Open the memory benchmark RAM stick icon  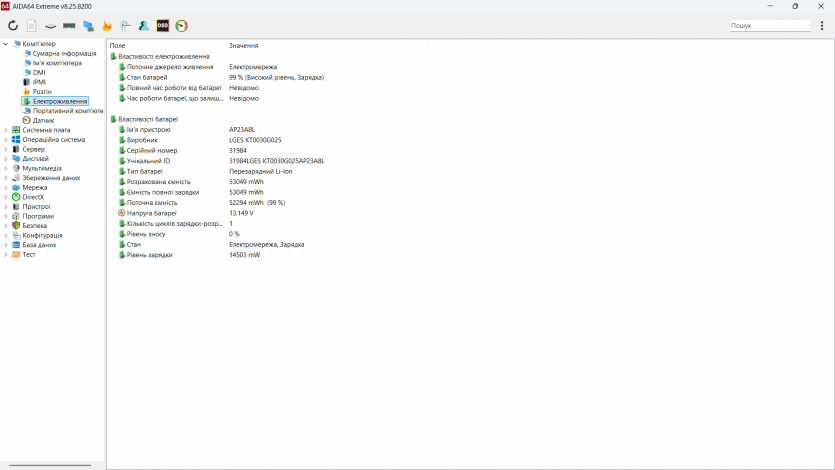tap(69, 26)
